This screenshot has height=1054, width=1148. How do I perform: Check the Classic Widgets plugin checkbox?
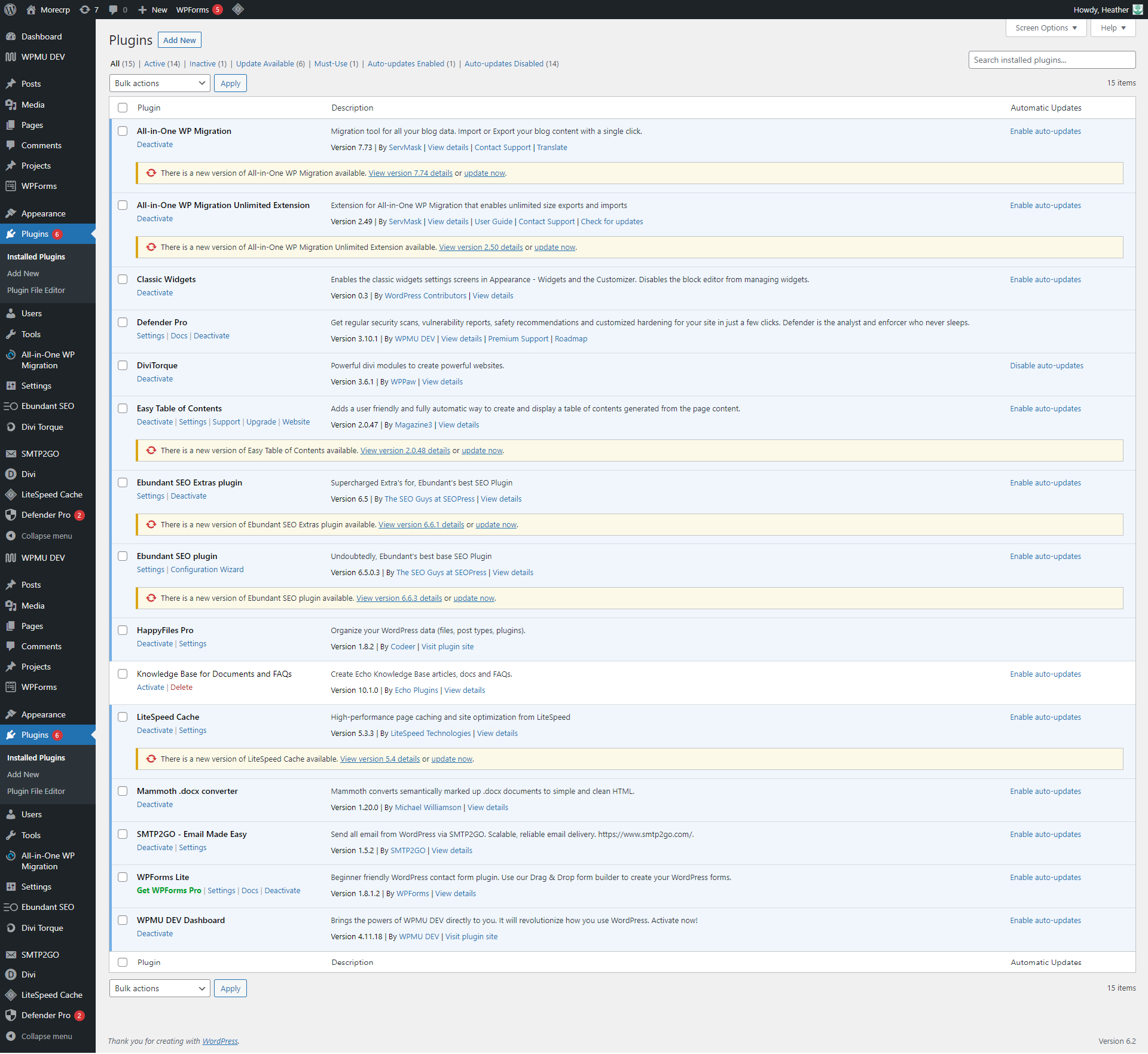[x=123, y=279]
